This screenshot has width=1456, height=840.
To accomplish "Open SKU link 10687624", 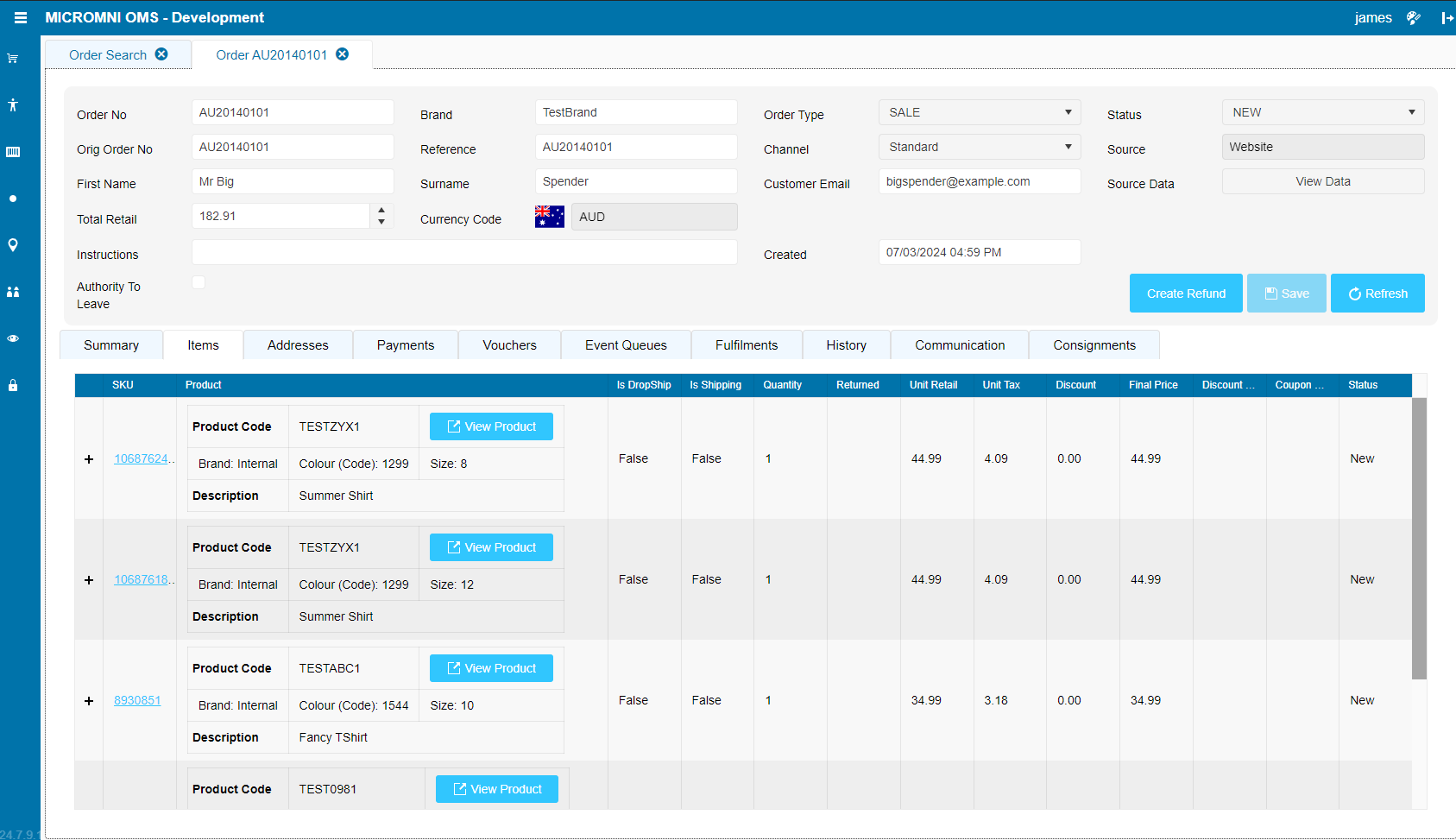I will point(143,459).
